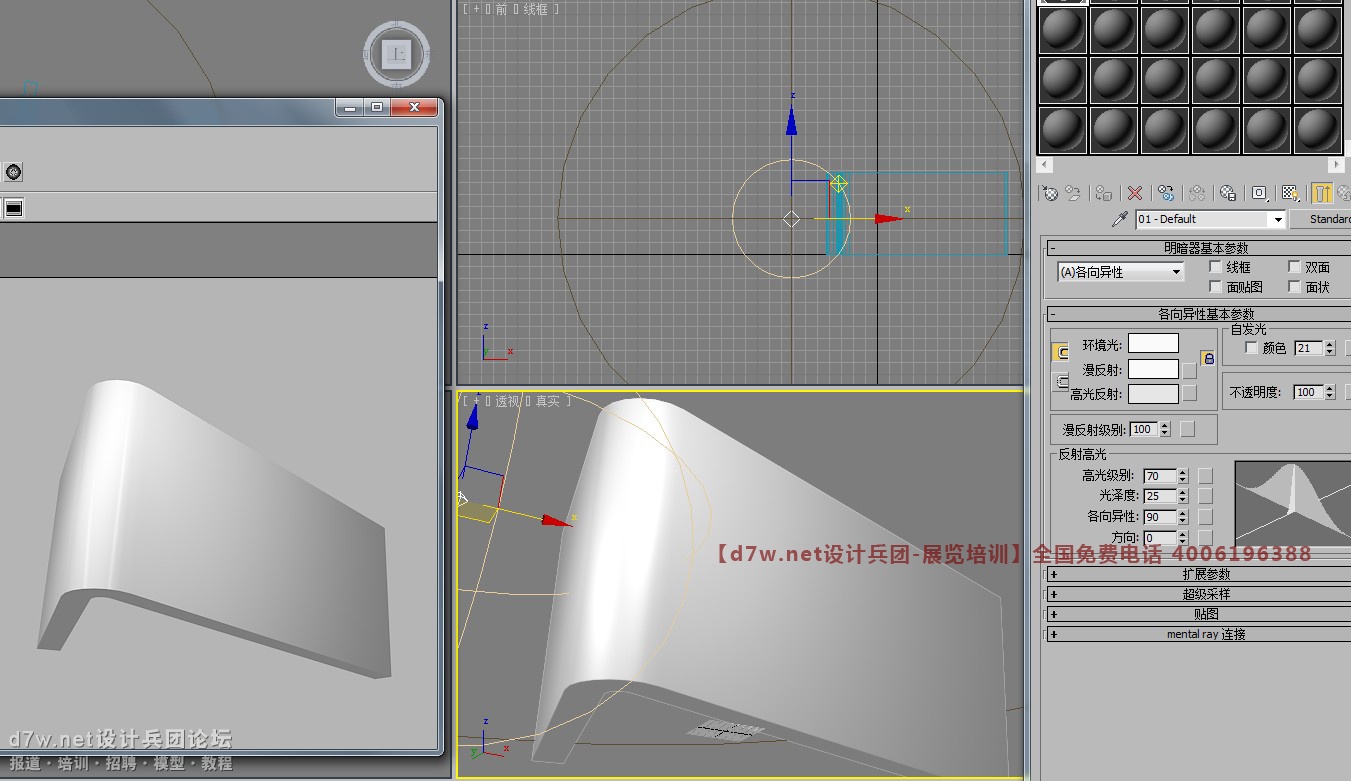Viewport: 1351px width, 781px height.
Task: Expand the 贴图 rollout
Action: click(1198, 614)
